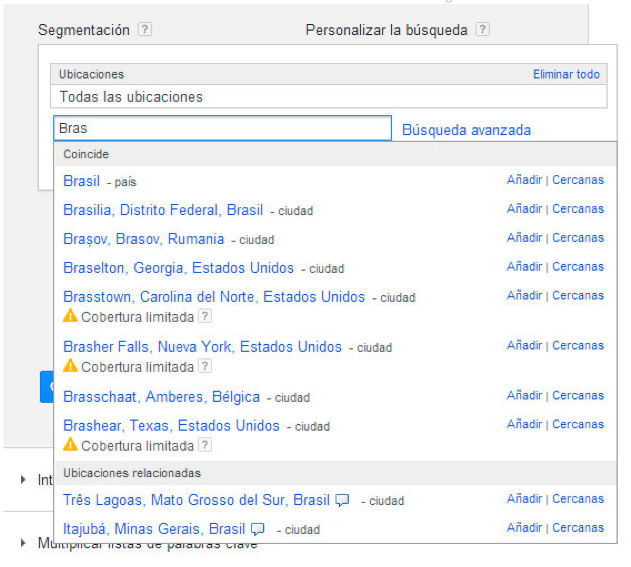Image resolution: width=631 pixels, height=567 pixels.
Task: Click the help icon next to Segmentación
Action: (145, 30)
